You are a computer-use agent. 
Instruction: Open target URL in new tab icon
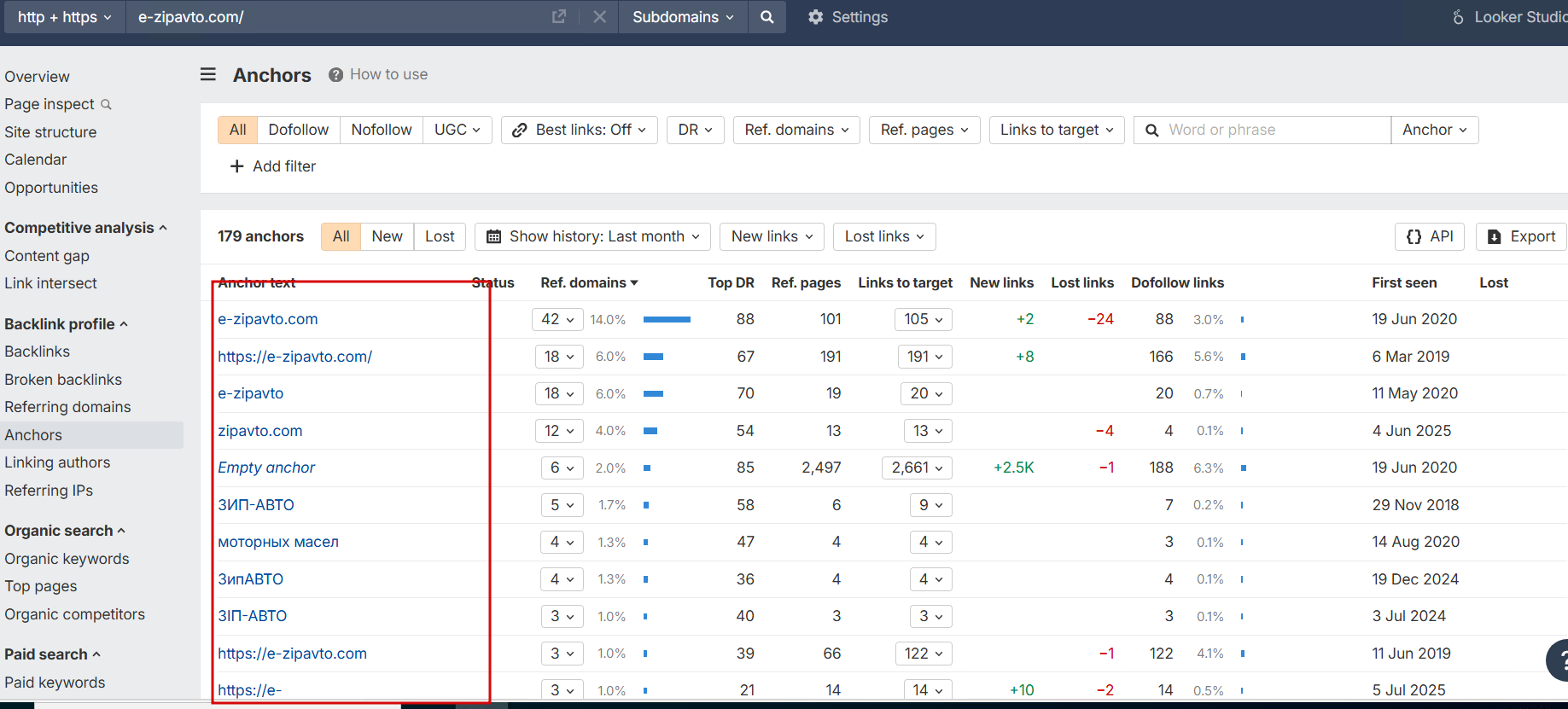pos(559,16)
